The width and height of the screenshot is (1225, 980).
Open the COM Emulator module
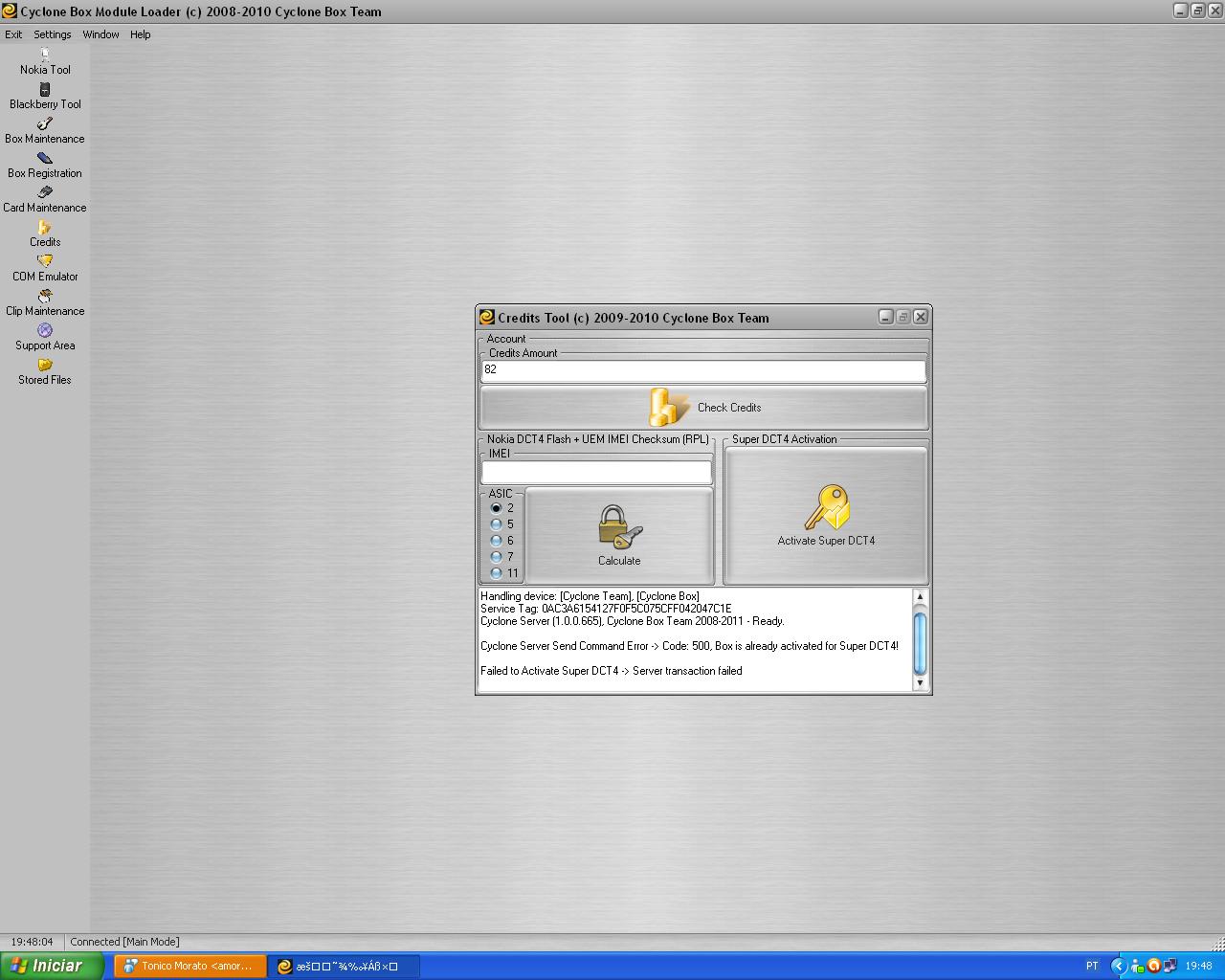point(45,269)
